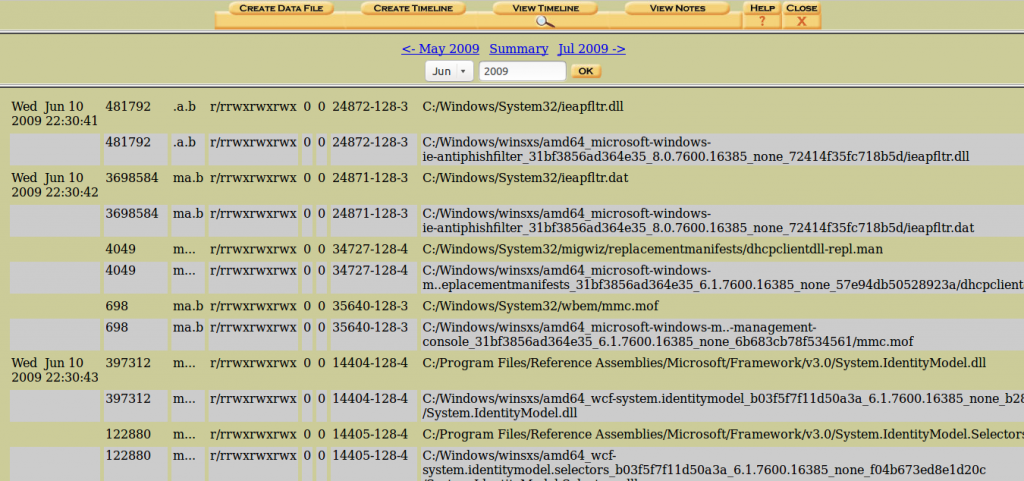Screen dimensions: 1024x481
Task: Expand the Jun month dropdown
Action: coord(450,71)
